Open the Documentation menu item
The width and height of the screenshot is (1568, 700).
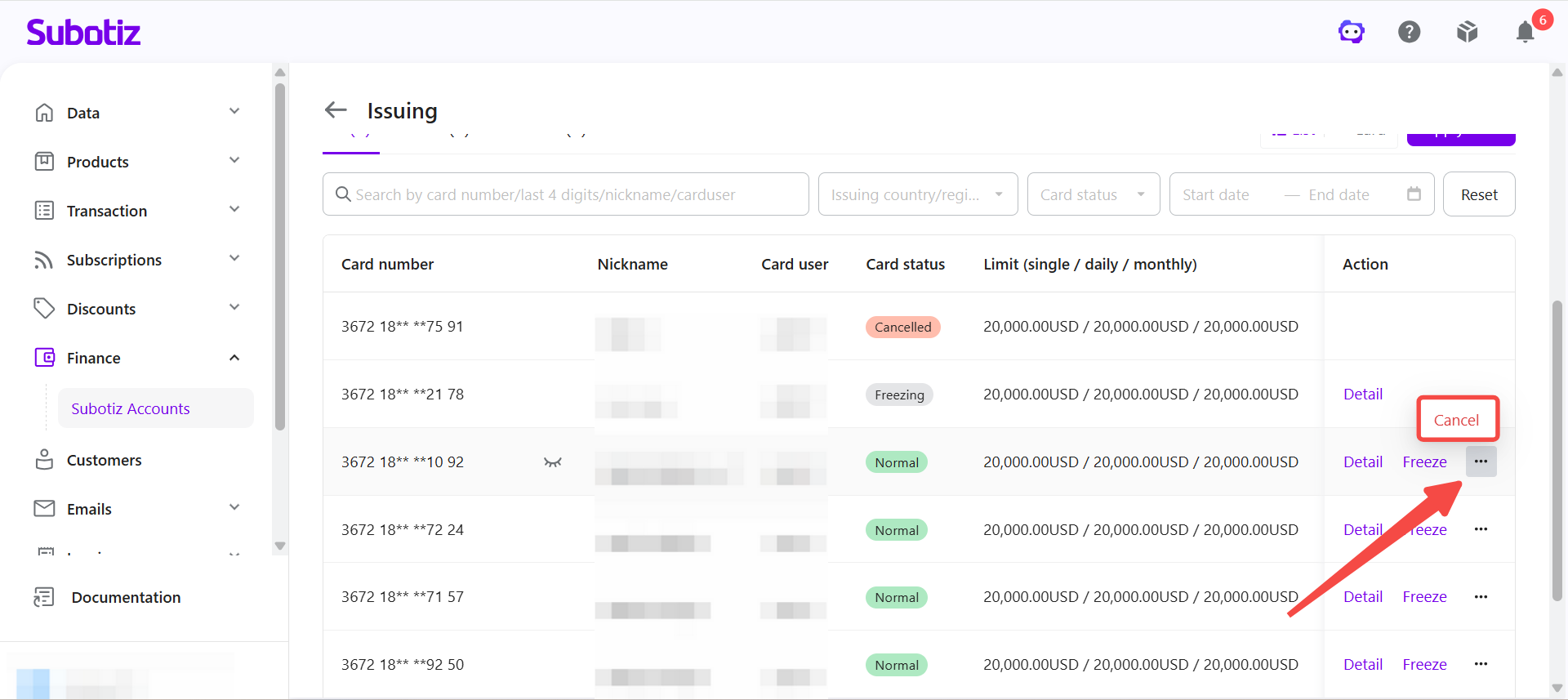[126, 597]
